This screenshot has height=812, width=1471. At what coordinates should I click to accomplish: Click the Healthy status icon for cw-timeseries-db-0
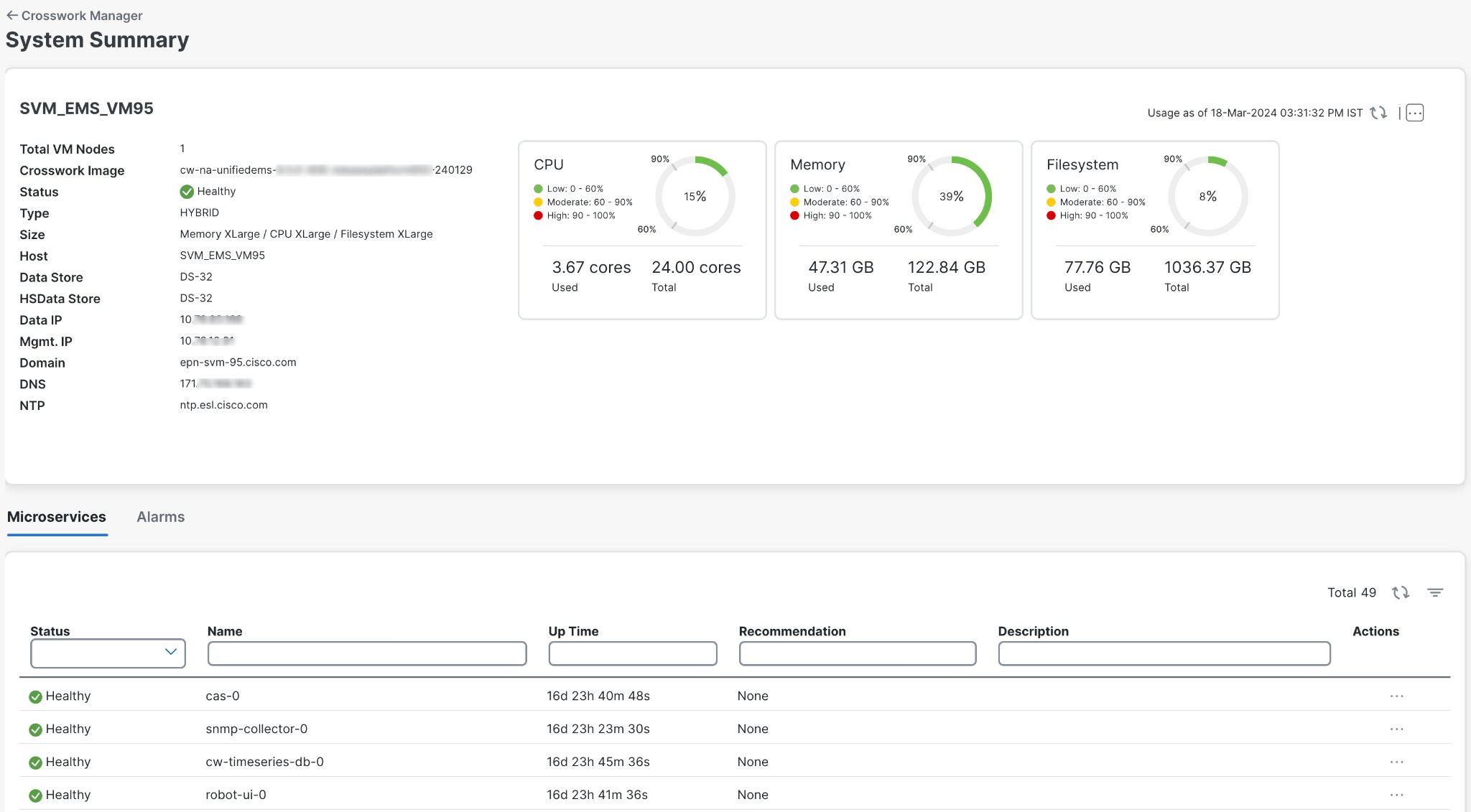(35, 761)
